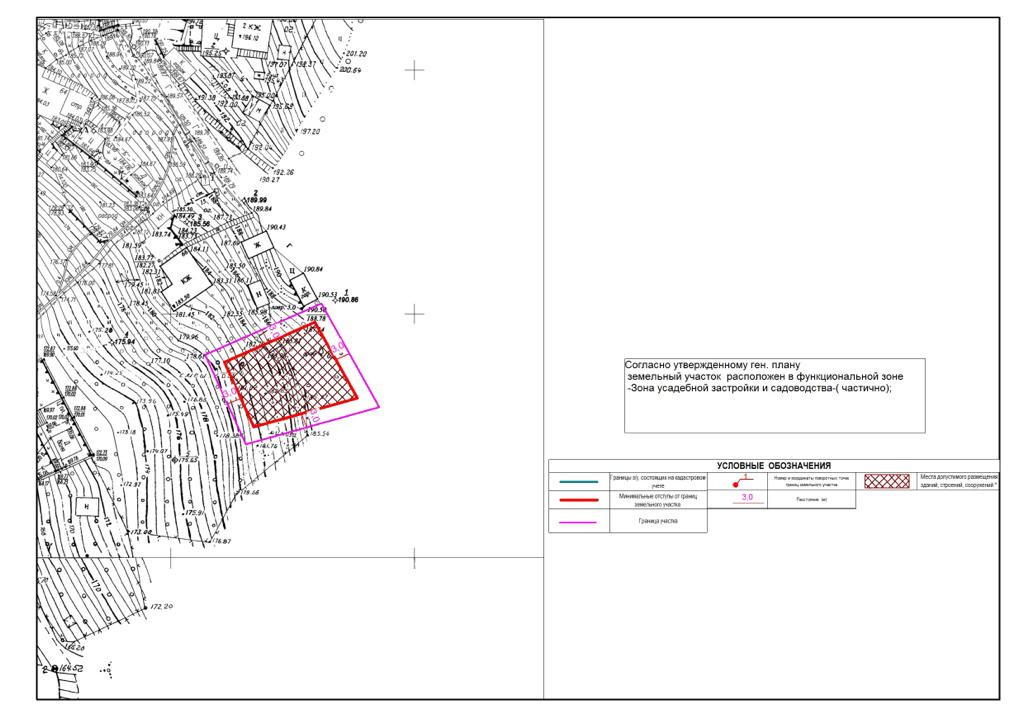
Task: Click the teal cadastral boundary line sample
Action: [x=579, y=482]
